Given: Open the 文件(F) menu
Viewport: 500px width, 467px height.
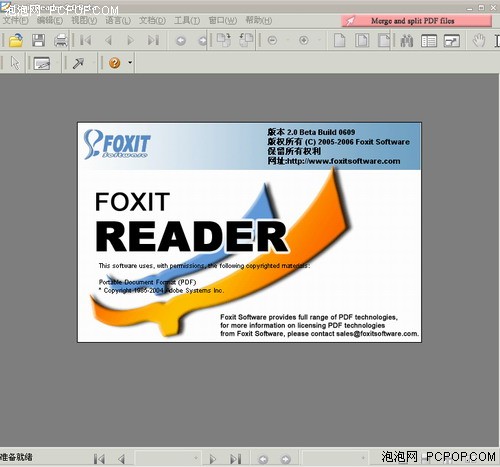Looking at the screenshot, I should pyautogui.click(x=16, y=21).
